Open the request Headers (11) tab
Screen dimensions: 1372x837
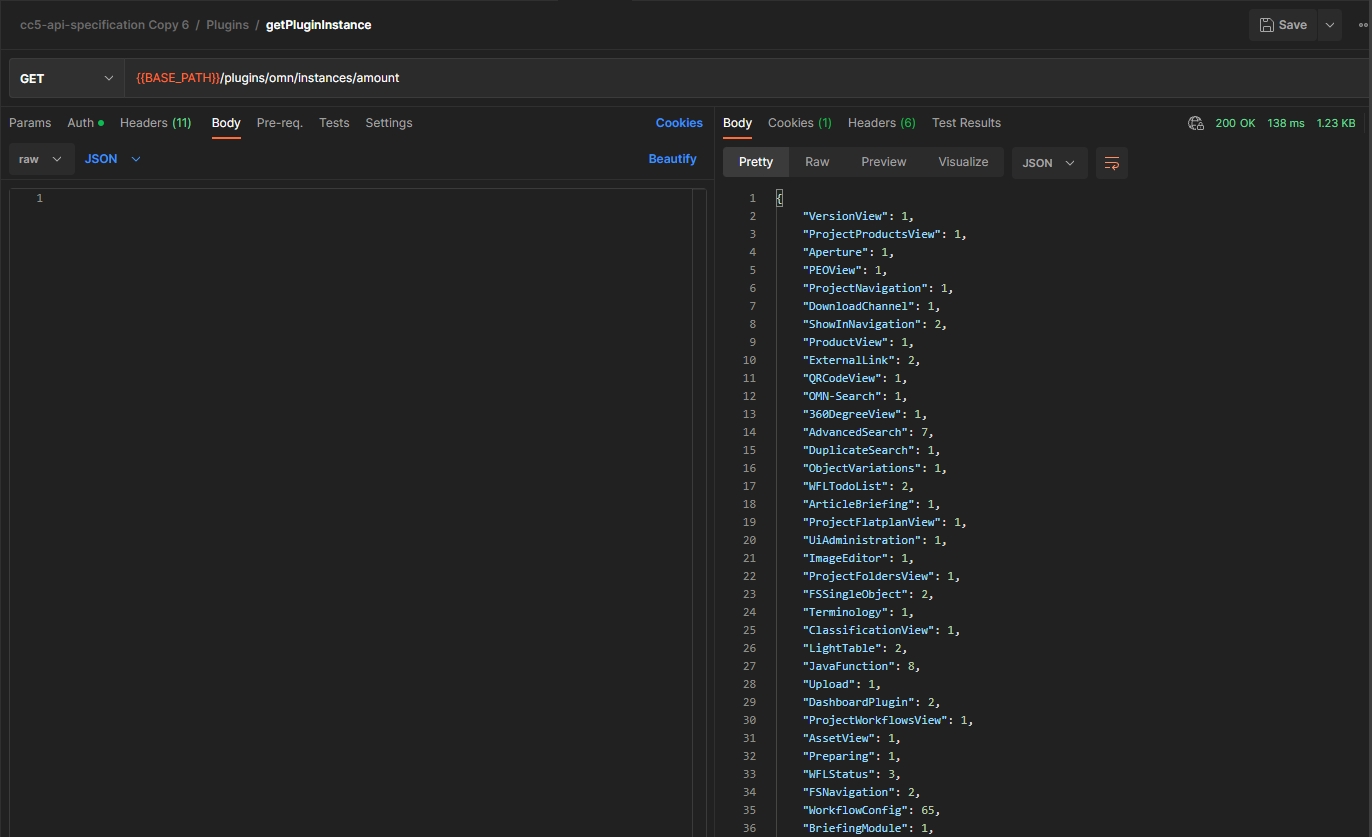(155, 123)
